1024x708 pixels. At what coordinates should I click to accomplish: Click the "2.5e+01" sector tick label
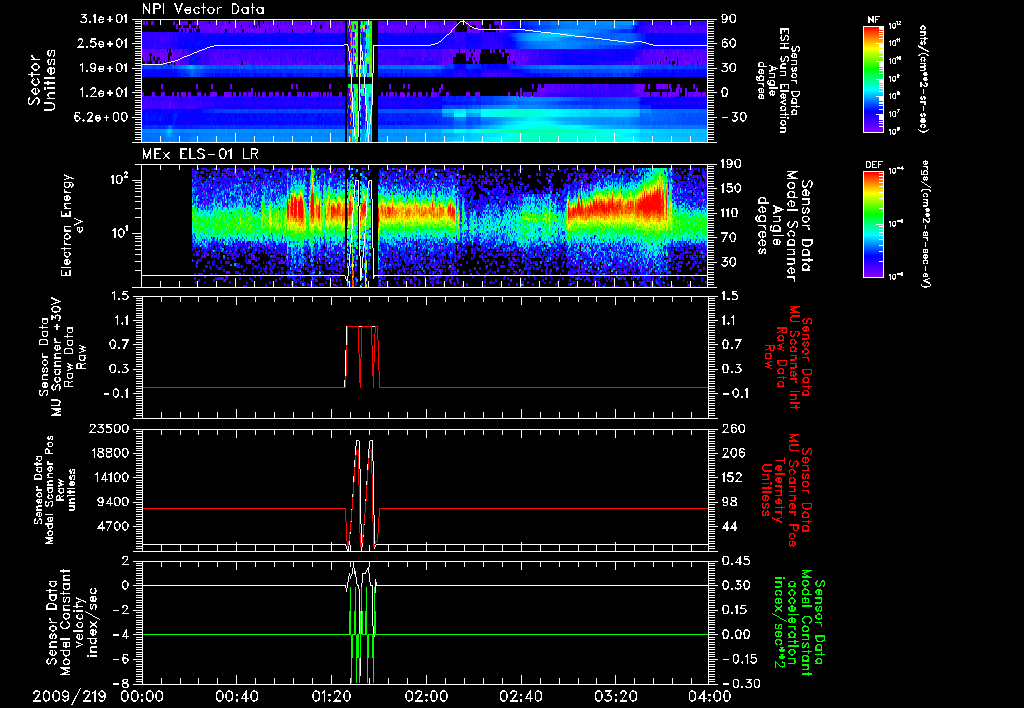(104, 43)
